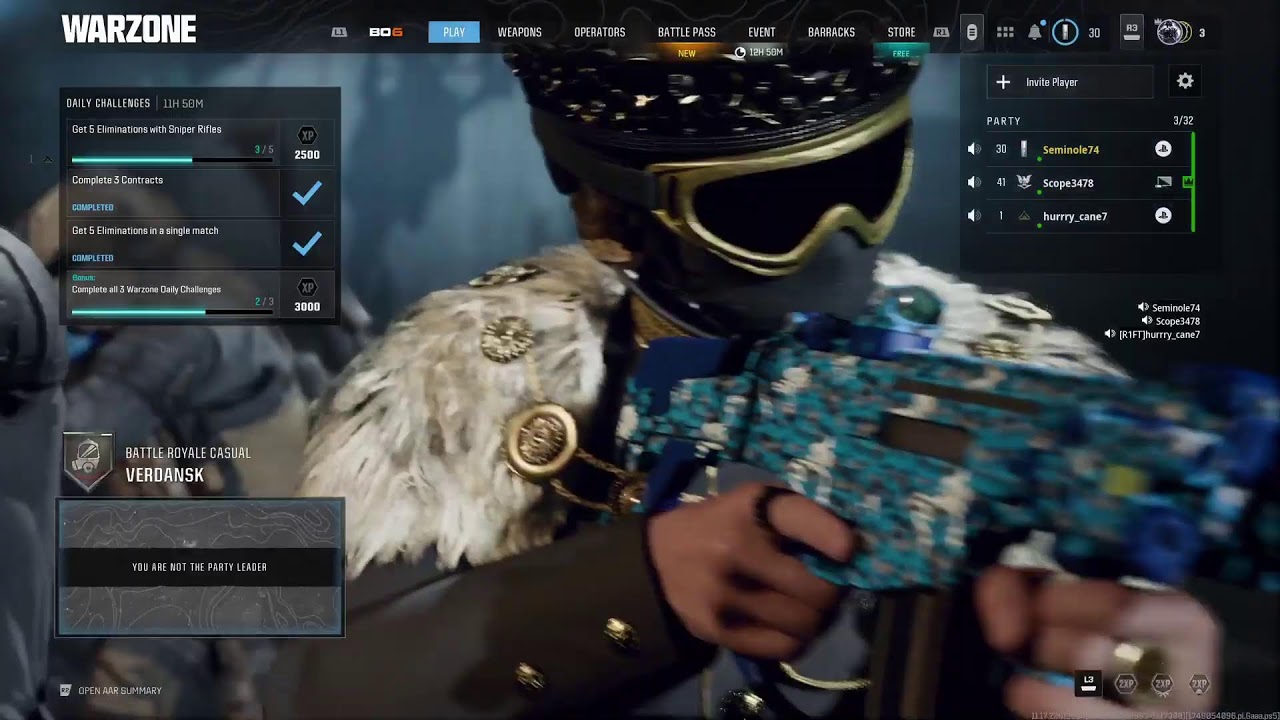The image size is (1280, 720).
Task: Click the Verdansk map preview thumbnail
Action: click(200, 567)
